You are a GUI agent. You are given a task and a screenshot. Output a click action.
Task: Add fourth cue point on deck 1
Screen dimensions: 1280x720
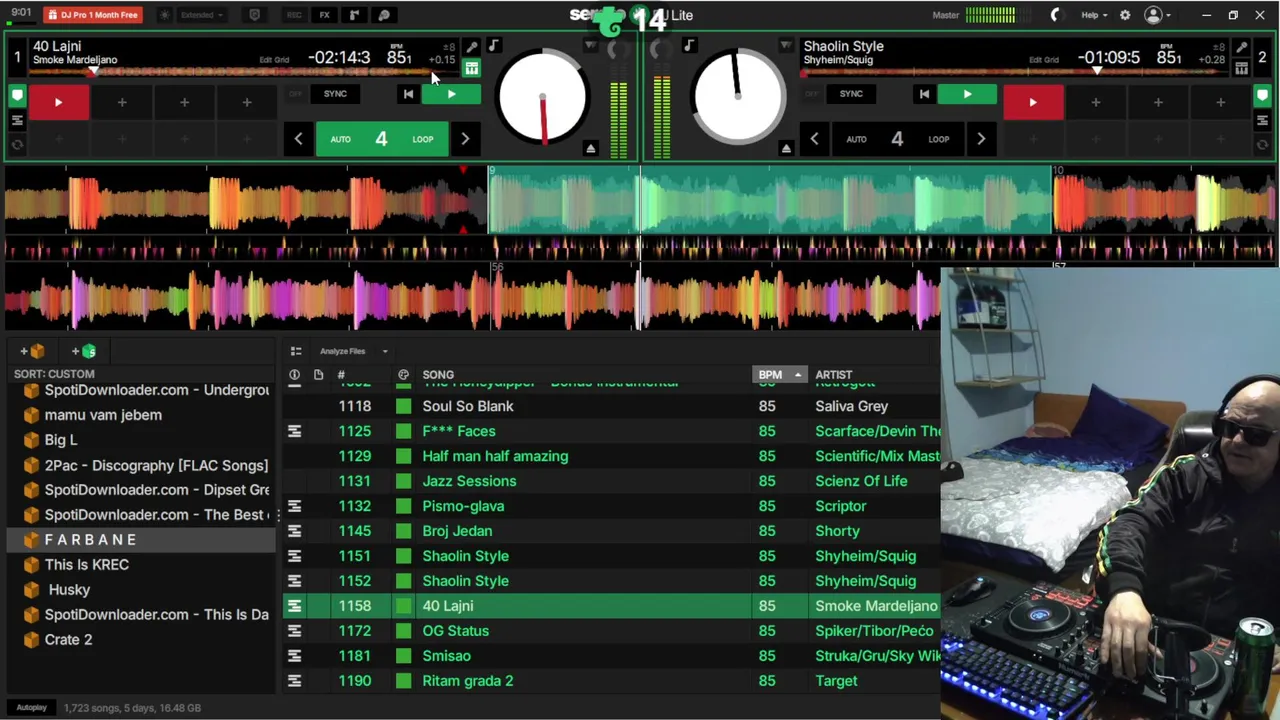pos(246,102)
